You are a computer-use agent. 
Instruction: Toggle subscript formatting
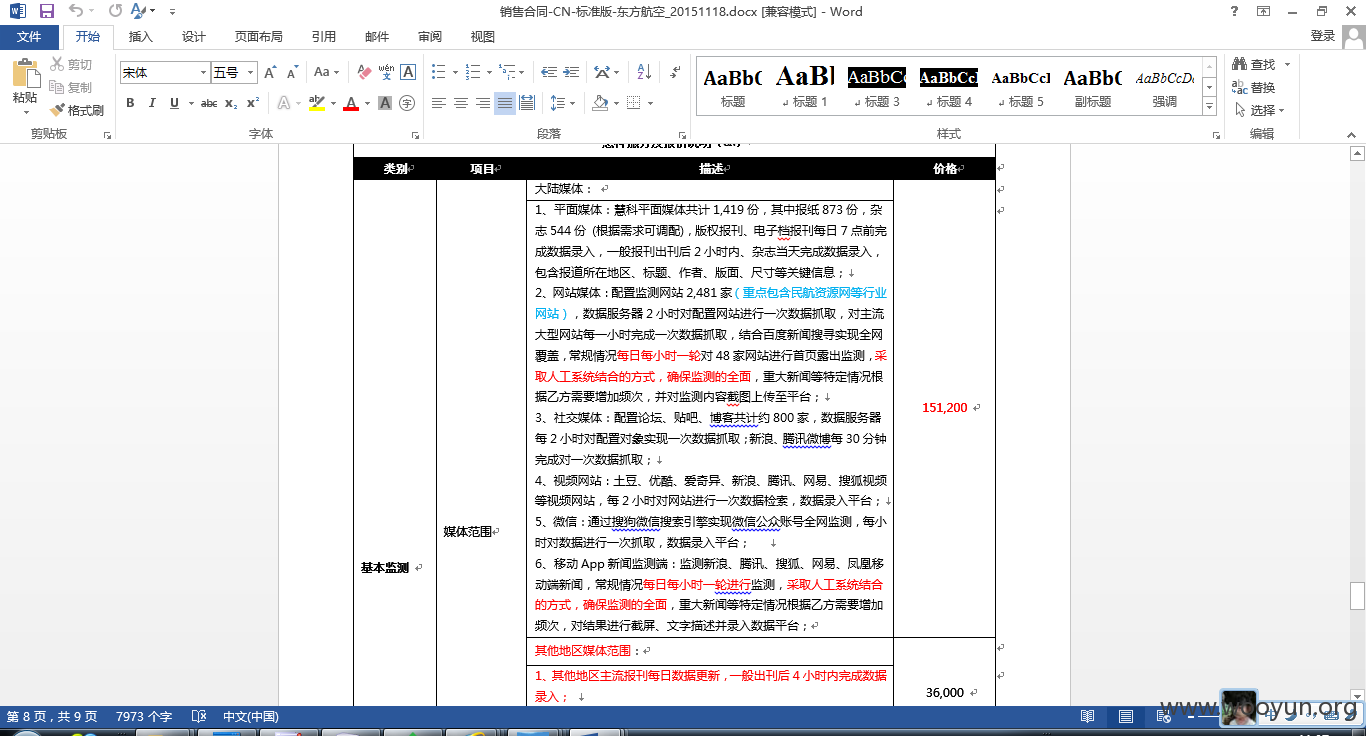pyautogui.click(x=231, y=103)
